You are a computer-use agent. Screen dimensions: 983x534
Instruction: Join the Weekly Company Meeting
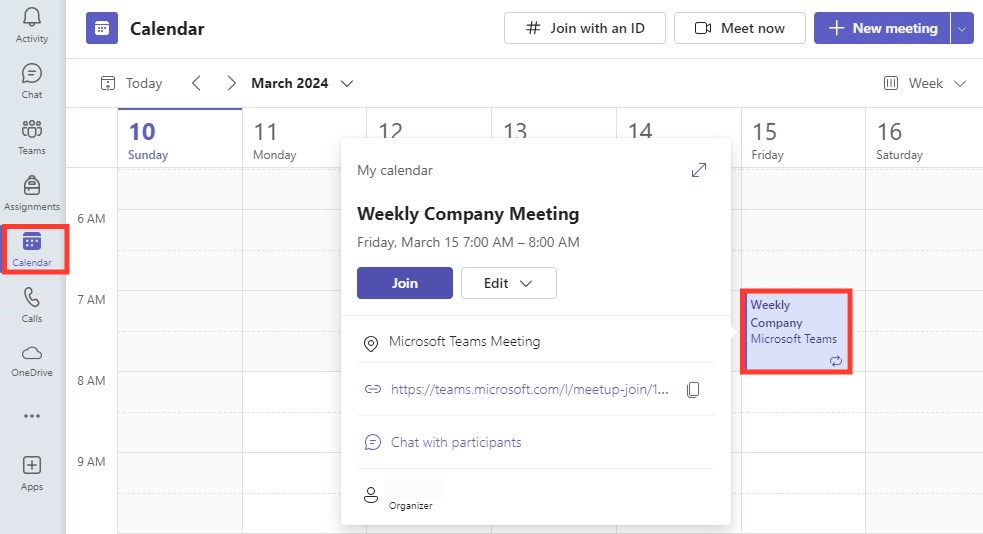(x=405, y=283)
